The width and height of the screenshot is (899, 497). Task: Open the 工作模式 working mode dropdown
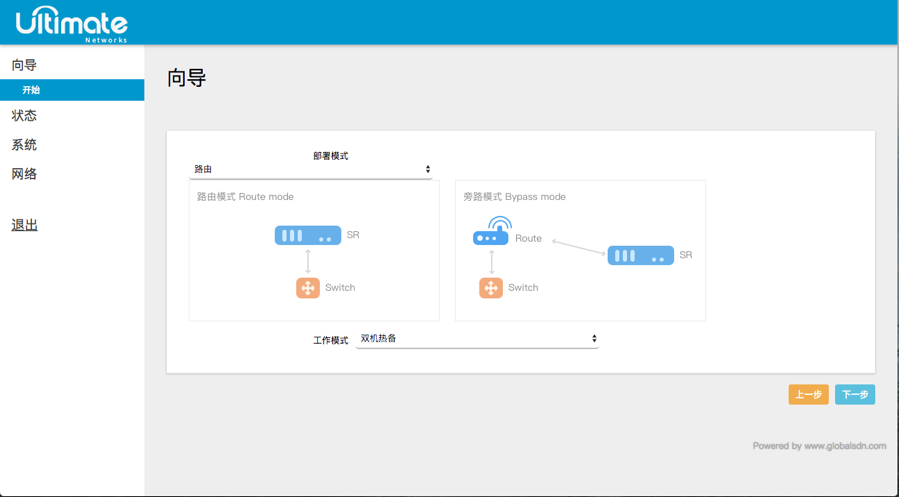click(476, 339)
